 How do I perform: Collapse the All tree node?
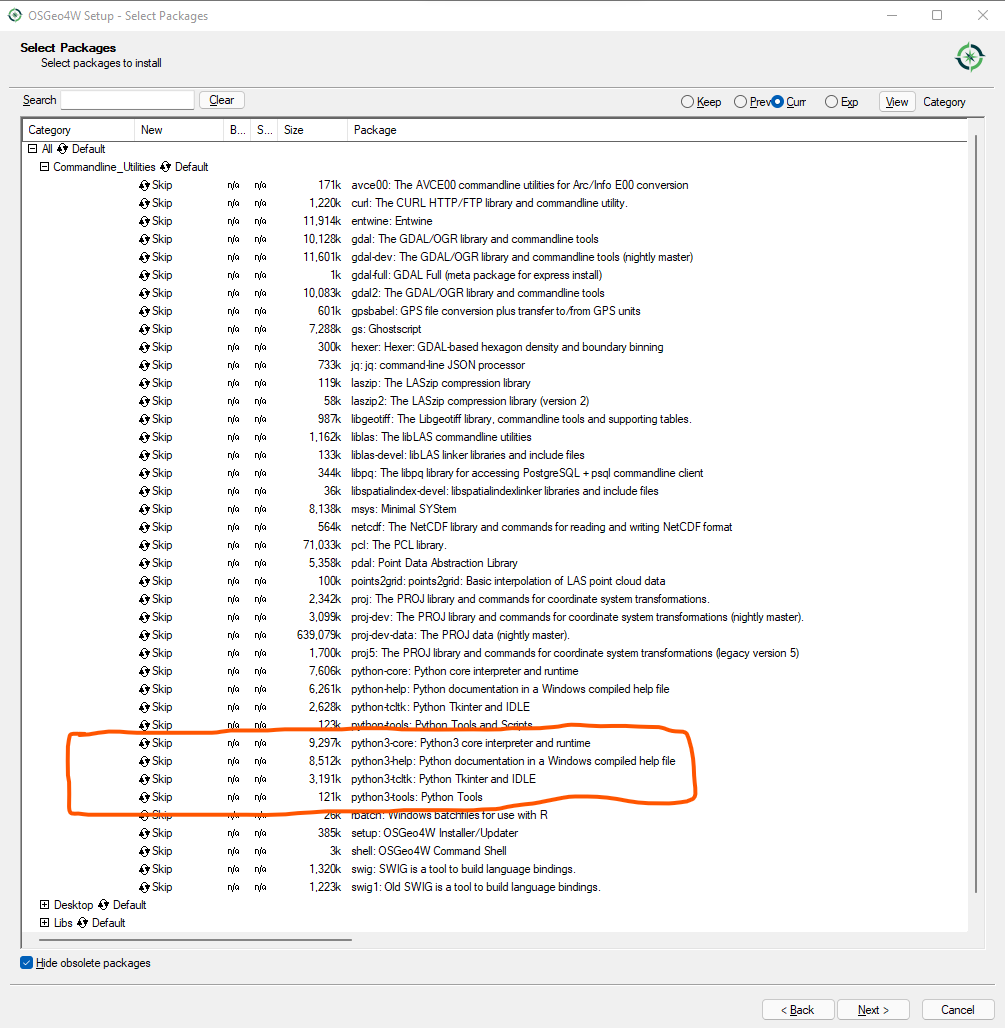32,149
